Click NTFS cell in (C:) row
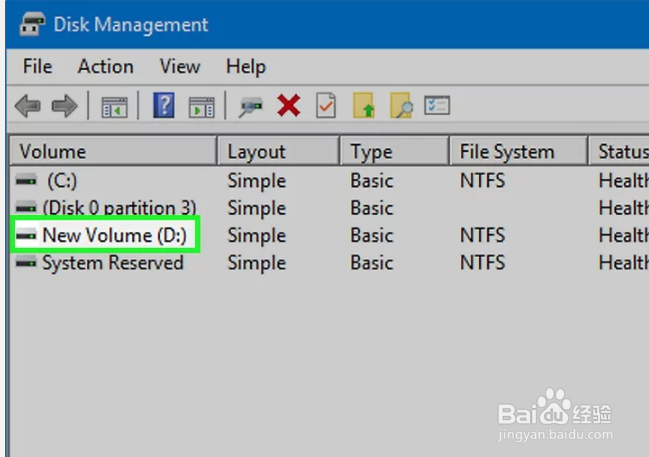 coord(483,181)
